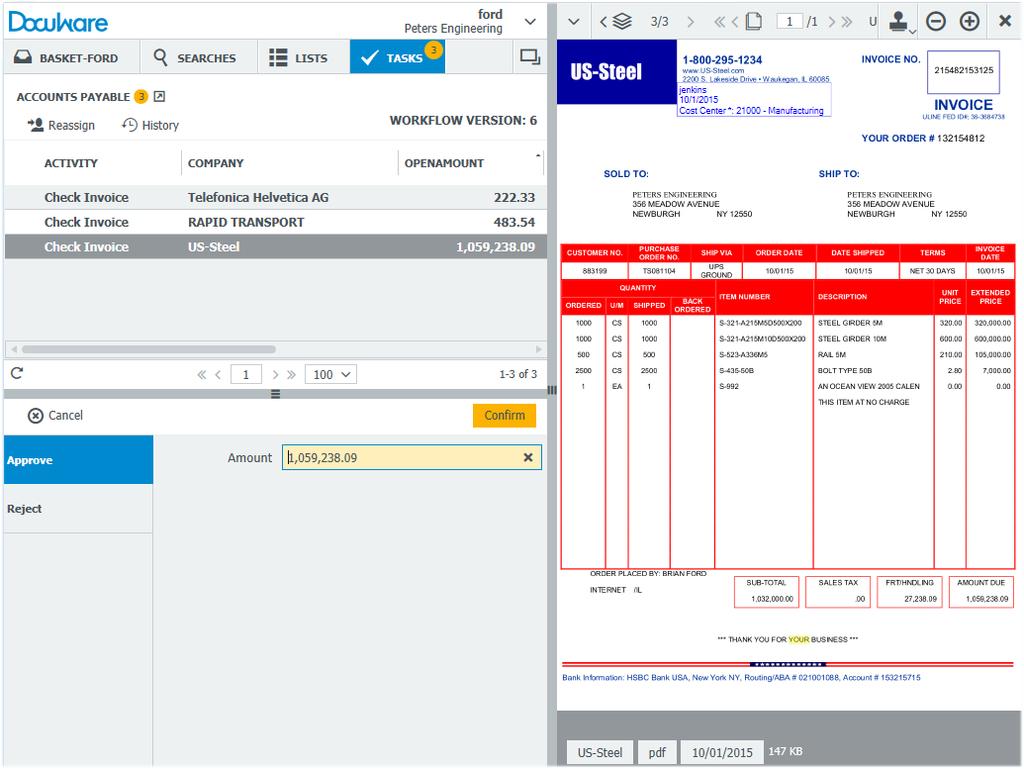Viewport: 1024px width, 769px height.
Task: Click the window layout icon beside TASKS
Action: [530, 57]
